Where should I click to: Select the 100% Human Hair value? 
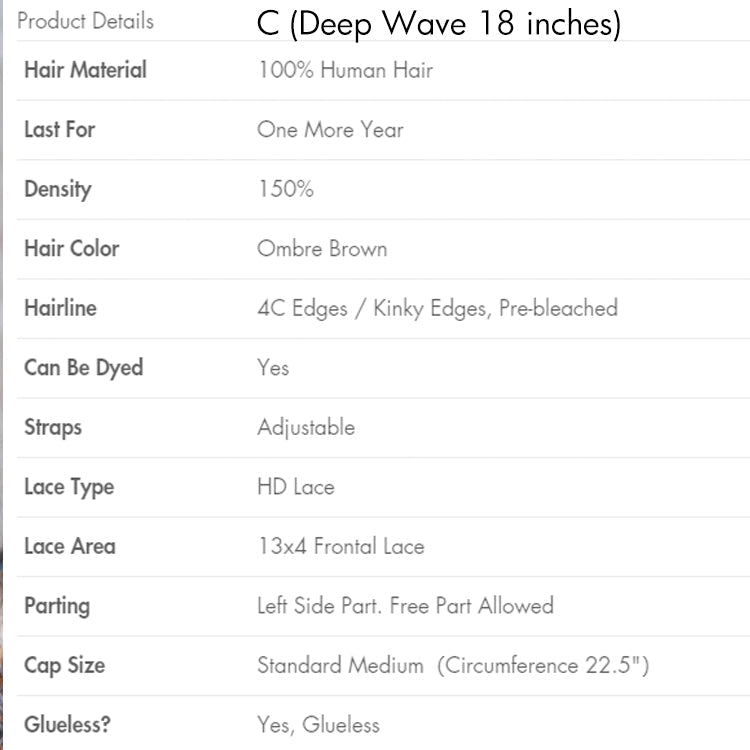(345, 70)
